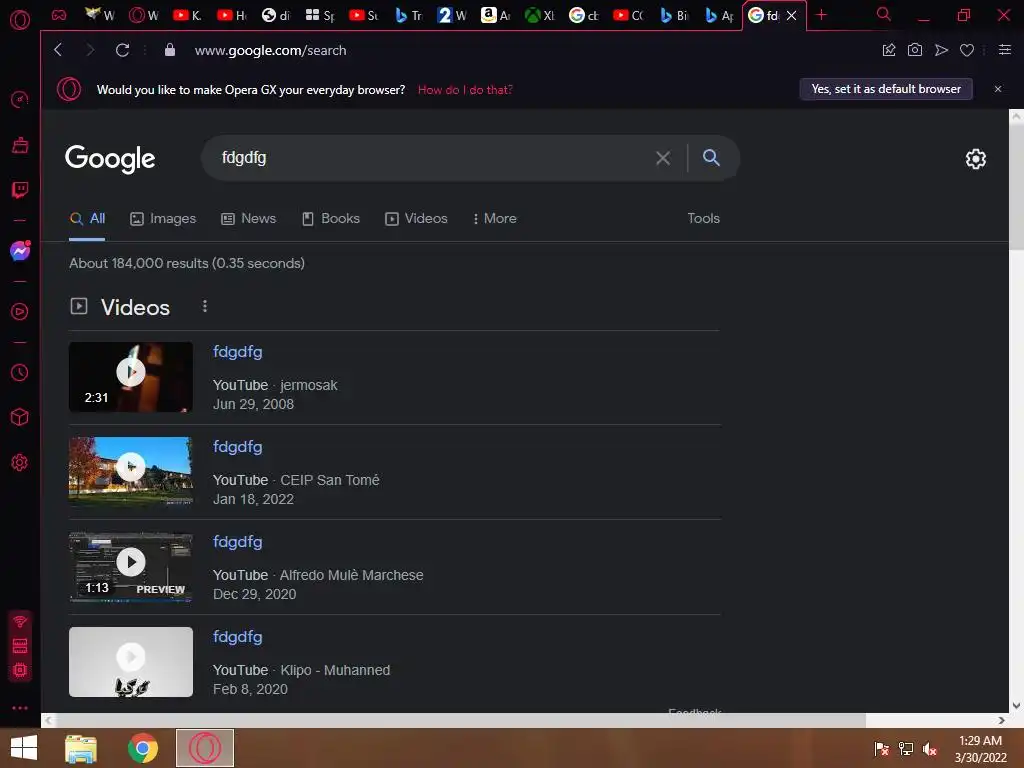Image resolution: width=1024 pixels, height=768 pixels.
Task: Play the jermosak video thumbnail
Action: pos(131,377)
